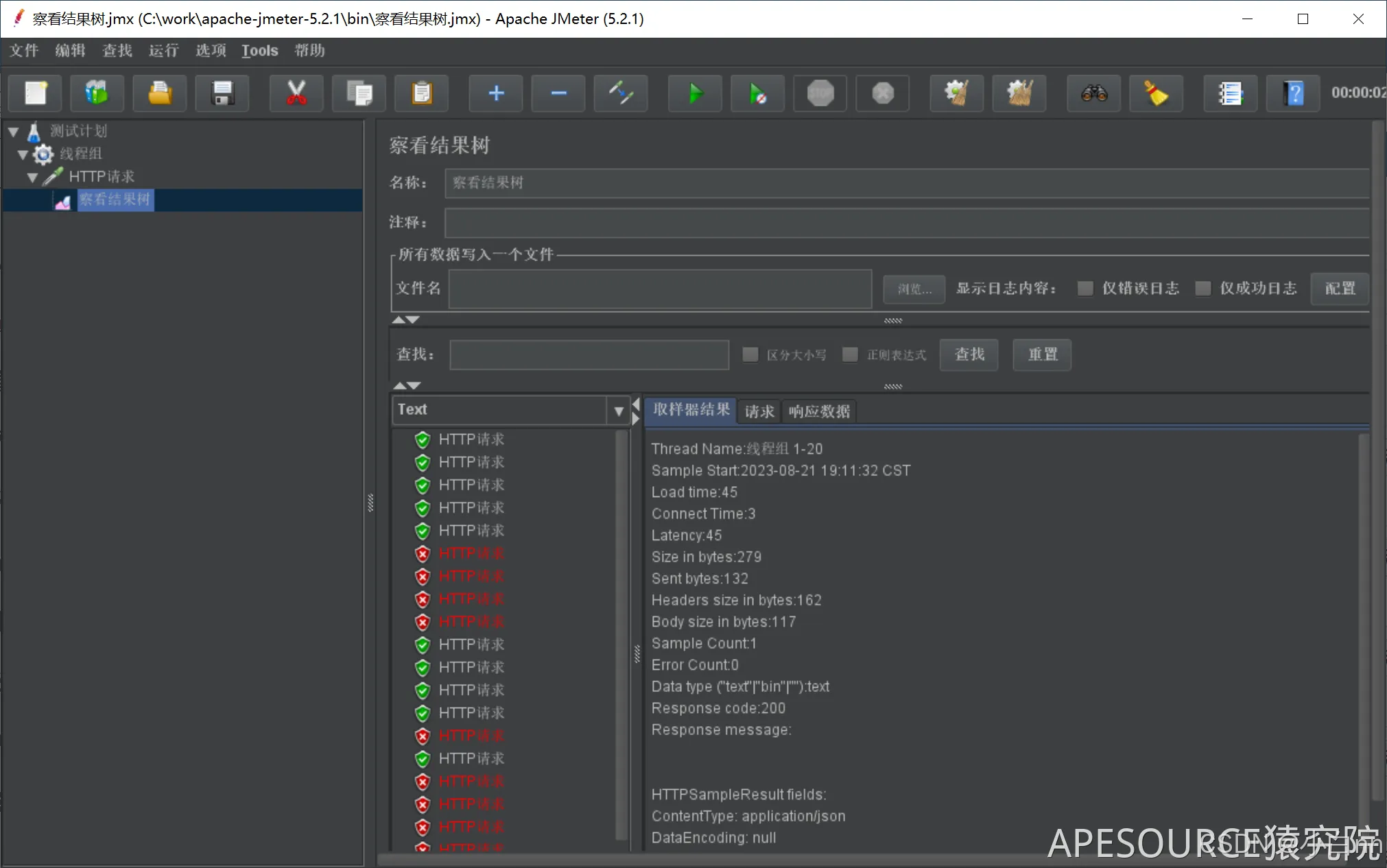Click the 配置 button
Viewport: 1387px width, 868px height.
click(x=1340, y=289)
